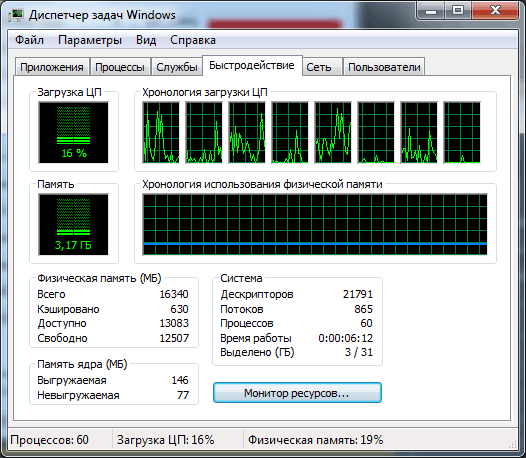Open the Файл menu

pyautogui.click(x=29, y=40)
